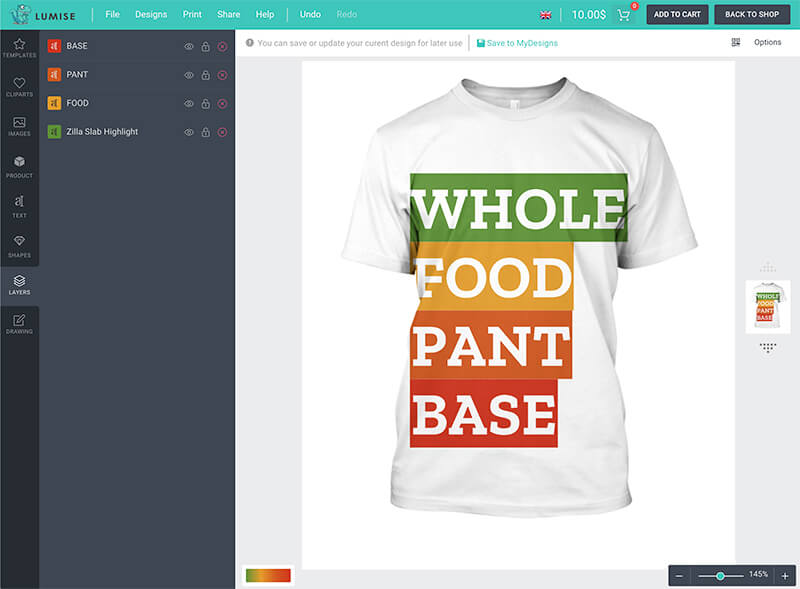The height and width of the screenshot is (589, 800).
Task: Open the Cliparts sidebar panel
Action: (19, 87)
